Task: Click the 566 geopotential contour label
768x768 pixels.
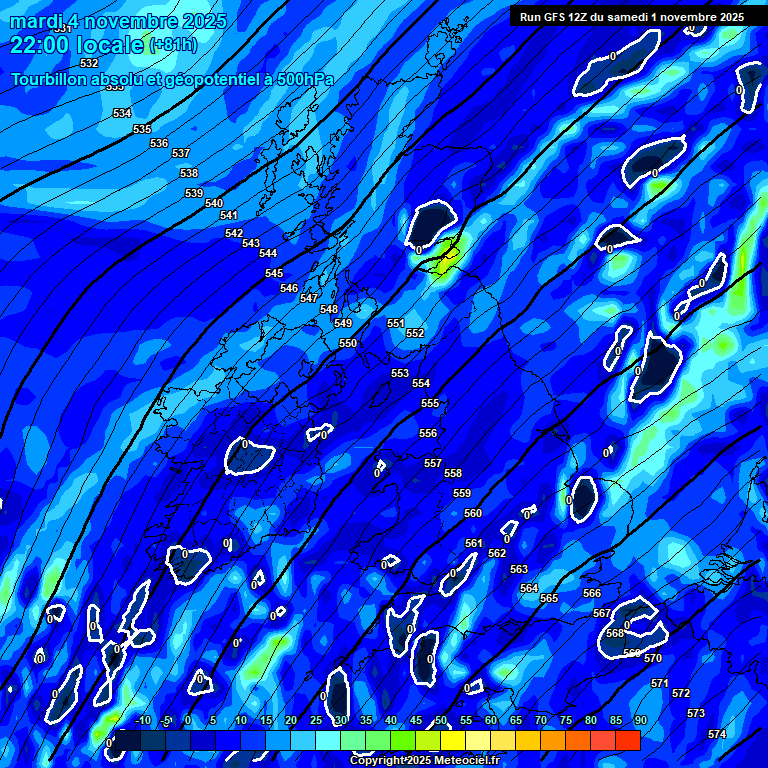Action: (x=592, y=593)
